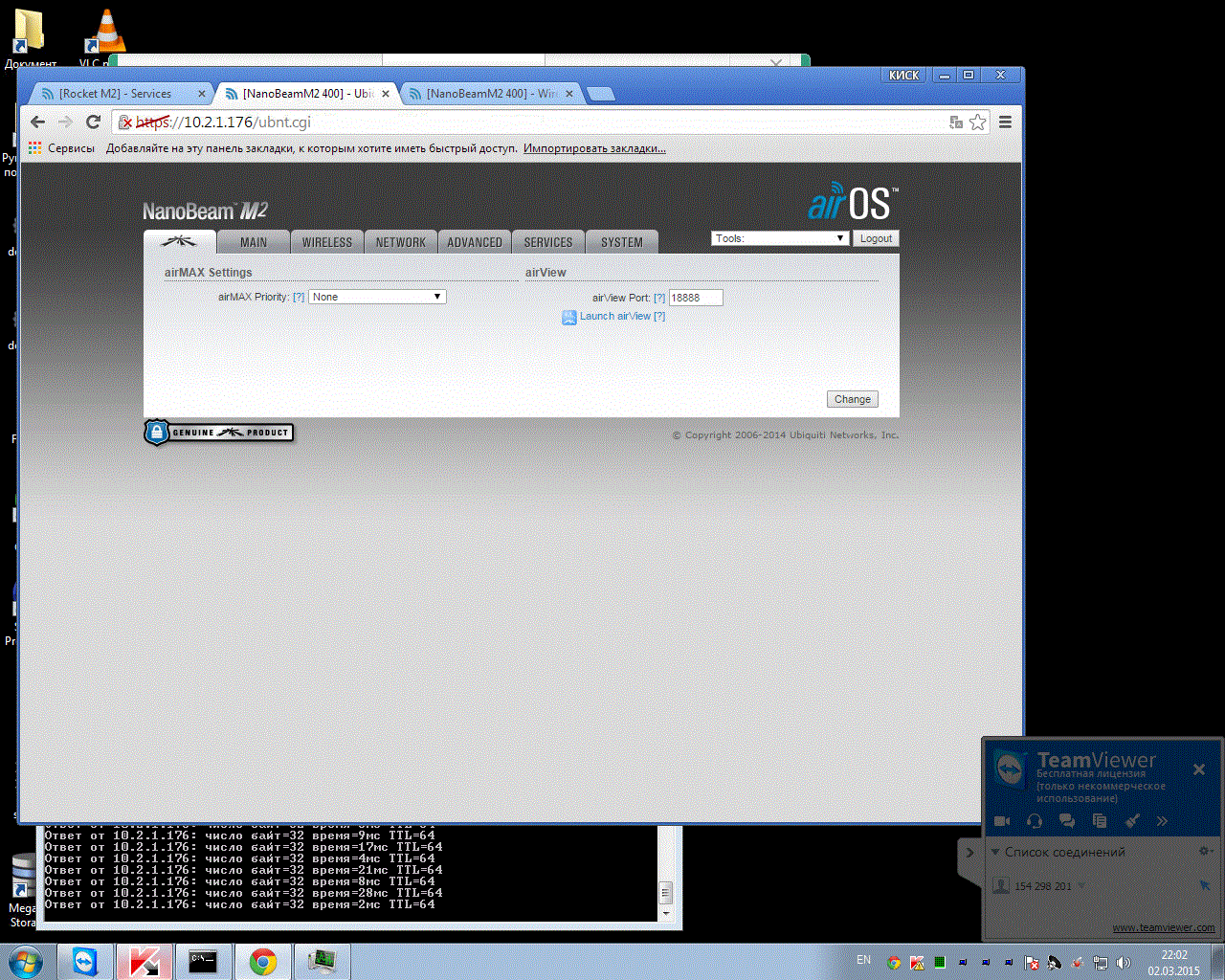
Task: Switch to the WIRELESS tab
Action: pyautogui.click(x=327, y=242)
